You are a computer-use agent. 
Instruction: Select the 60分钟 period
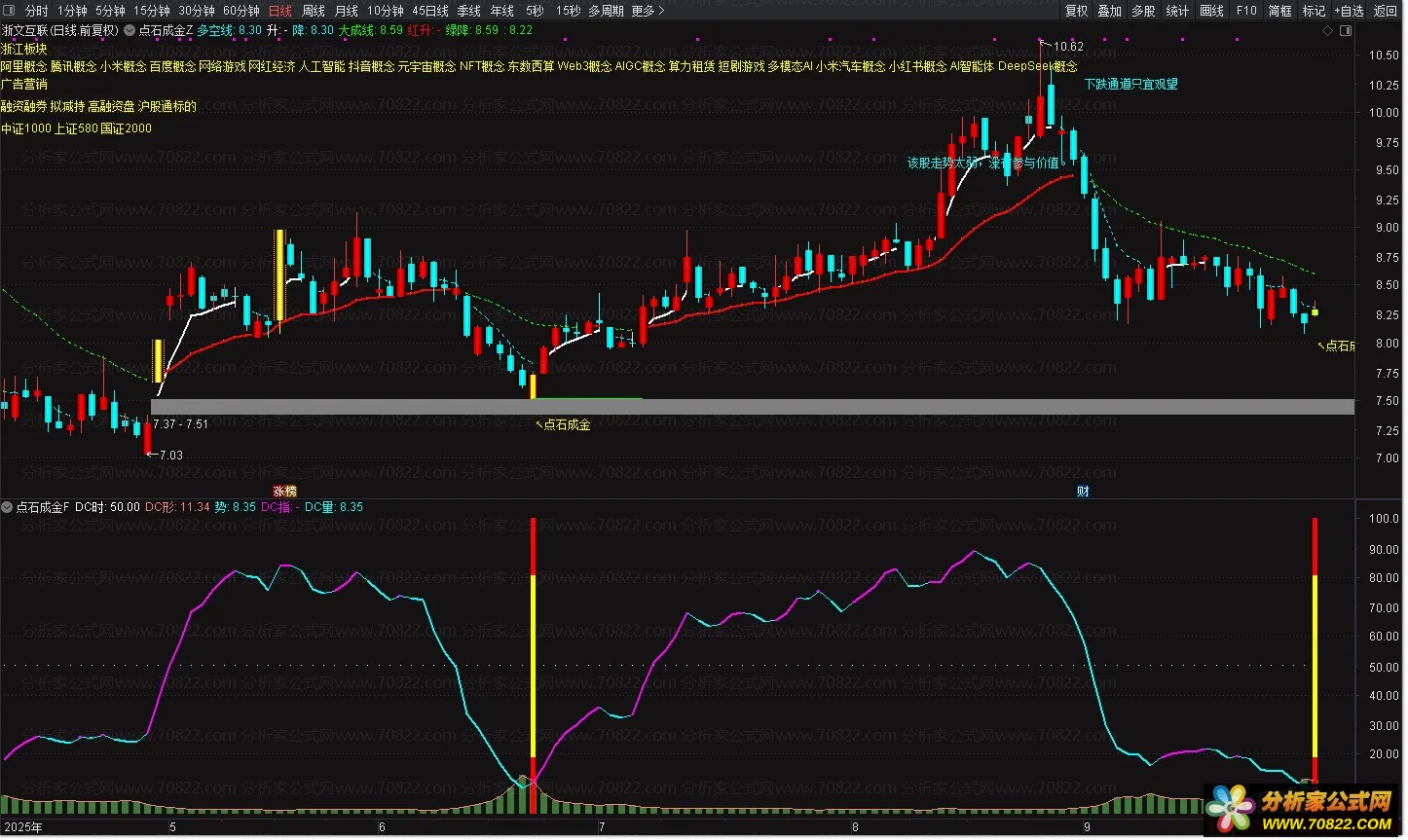(x=241, y=11)
